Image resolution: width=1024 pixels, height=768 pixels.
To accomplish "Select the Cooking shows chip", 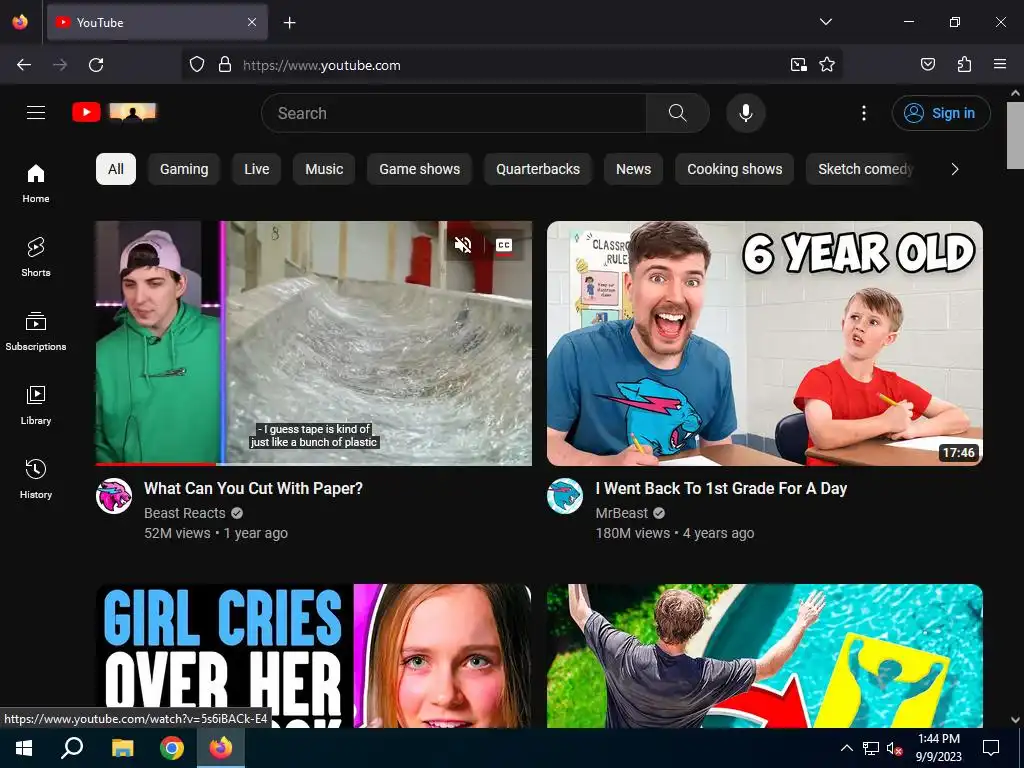I will click(735, 169).
